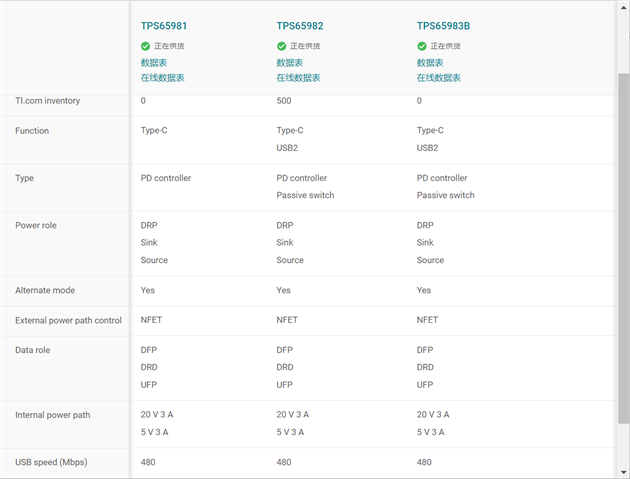Click green status check icon for TPS65982
Screen dimensions: 630x479
coord(281,46)
